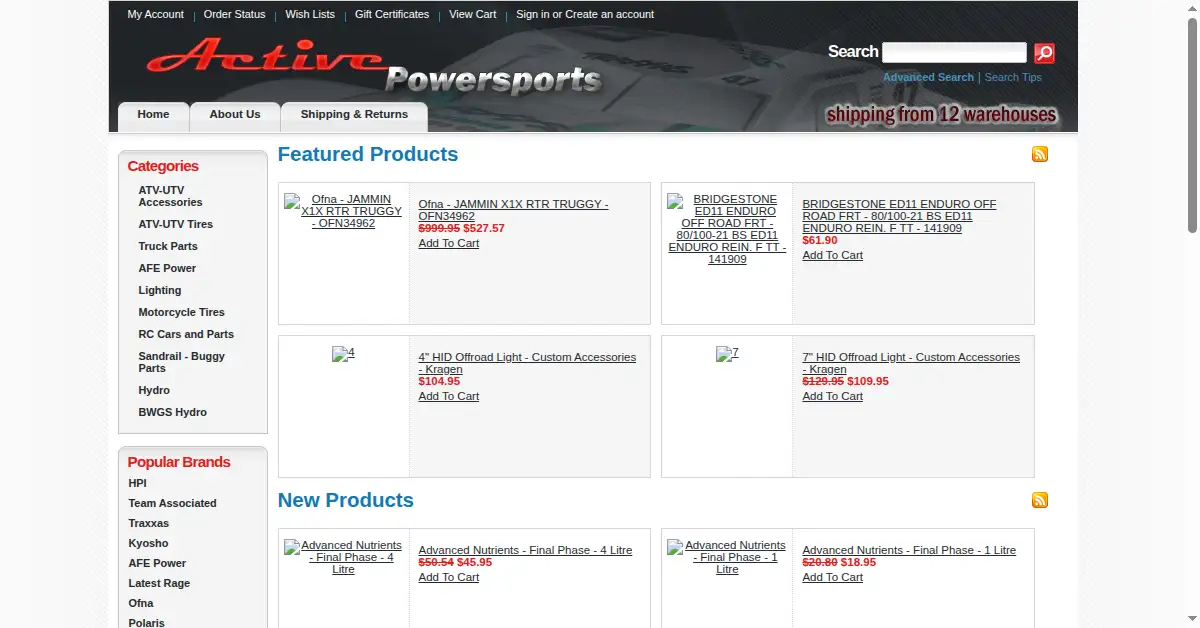Open Order Status in top menu

235,14
